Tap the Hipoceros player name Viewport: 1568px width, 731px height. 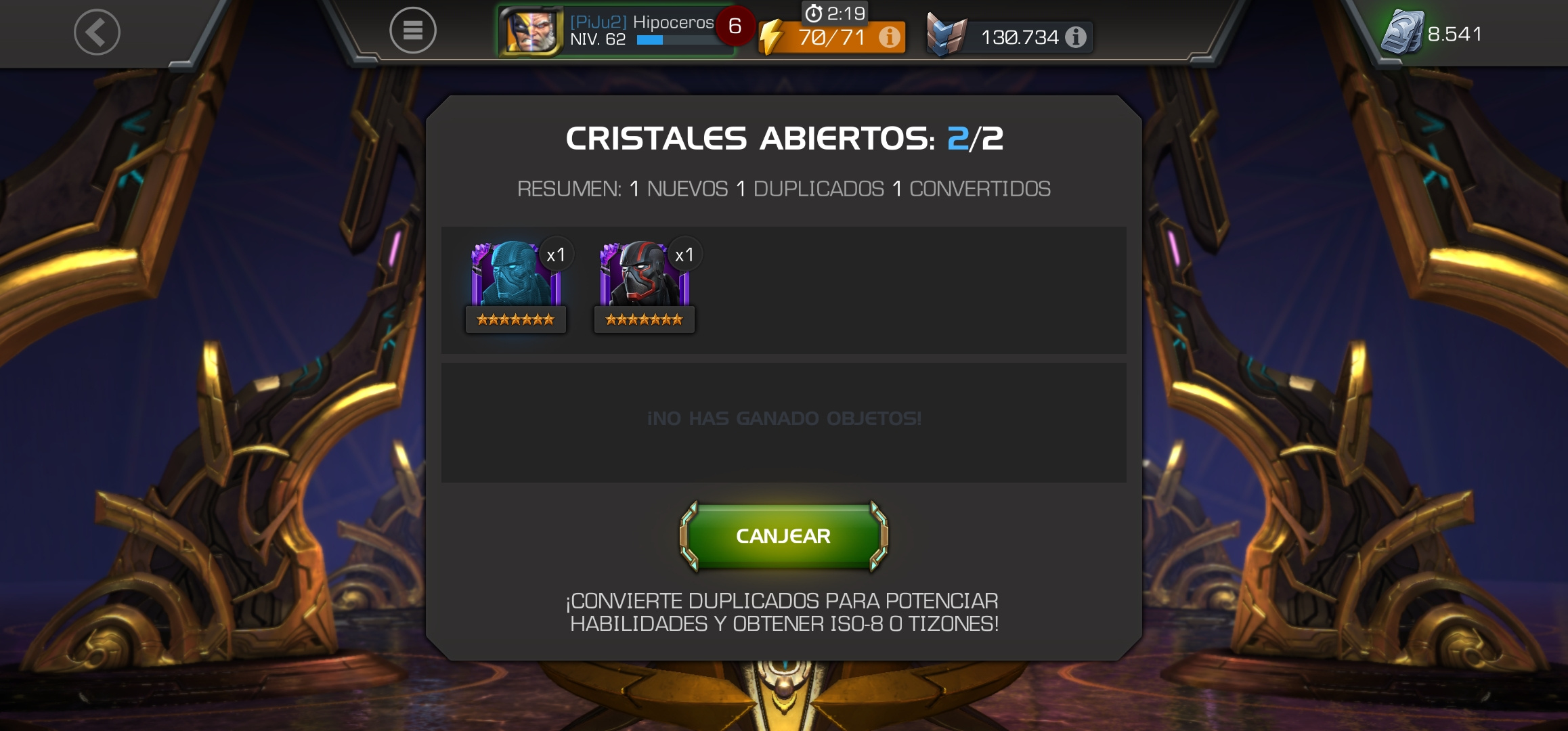coord(673,22)
